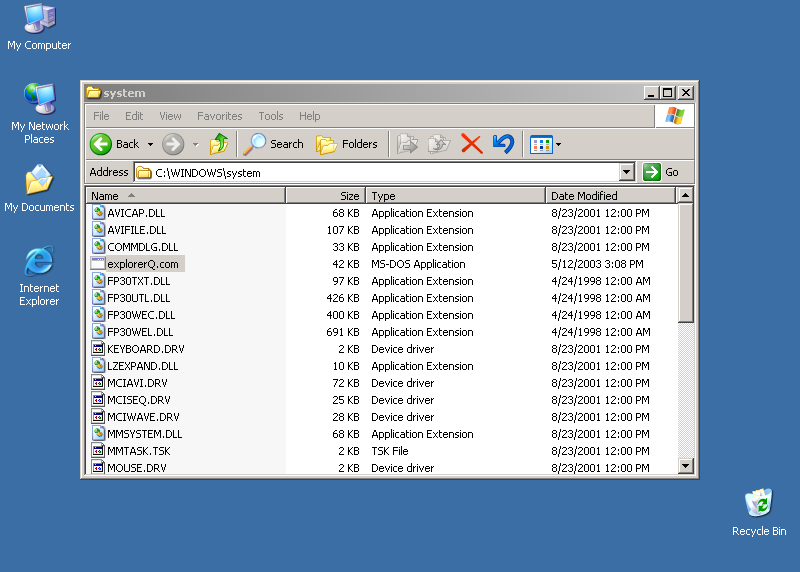Click the 5/12/2003 3:08 PM date
The height and width of the screenshot is (572, 800).
pos(597,264)
